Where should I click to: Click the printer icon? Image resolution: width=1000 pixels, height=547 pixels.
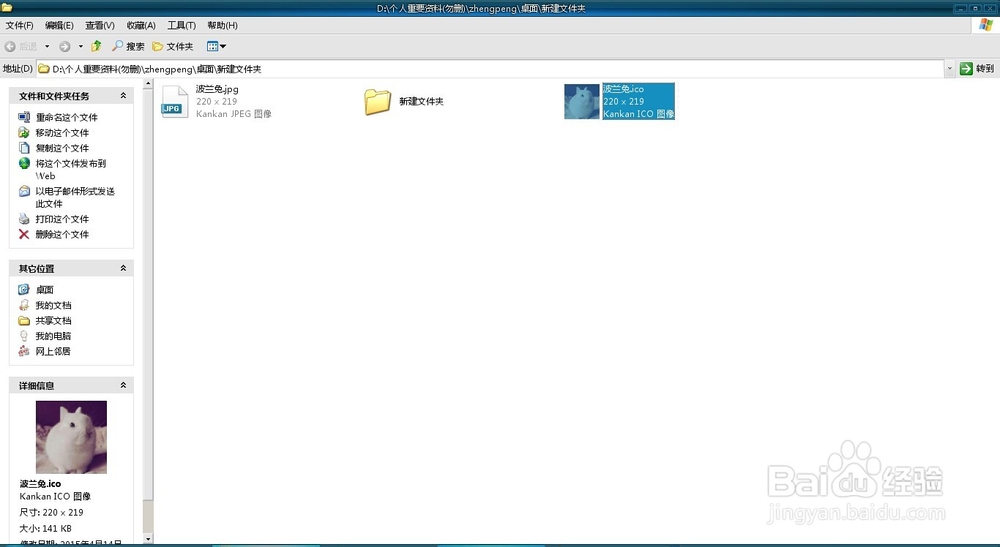tap(24, 219)
